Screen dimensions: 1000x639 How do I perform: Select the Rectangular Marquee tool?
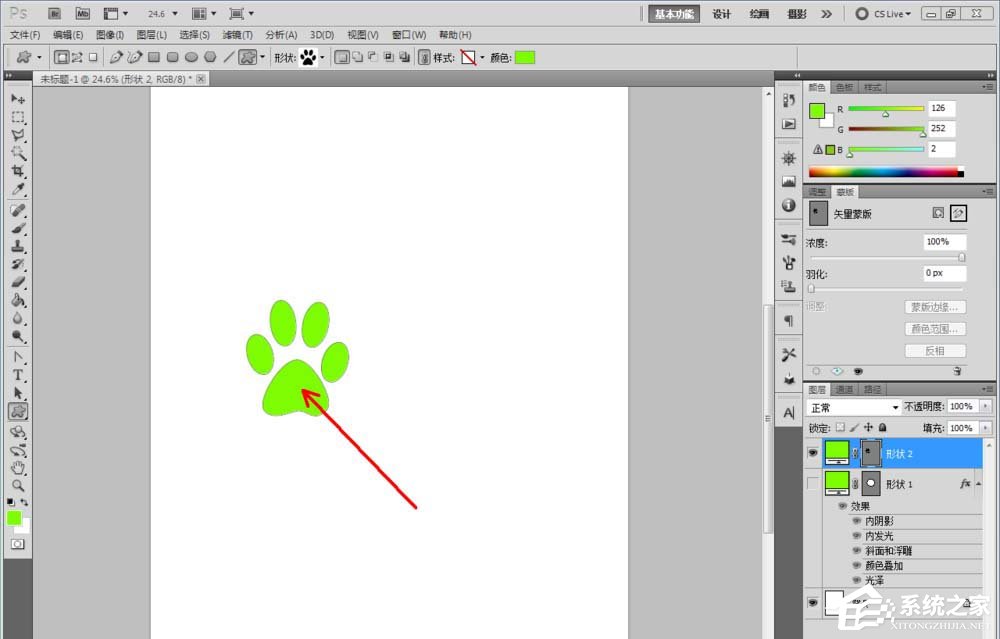coord(18,117)
